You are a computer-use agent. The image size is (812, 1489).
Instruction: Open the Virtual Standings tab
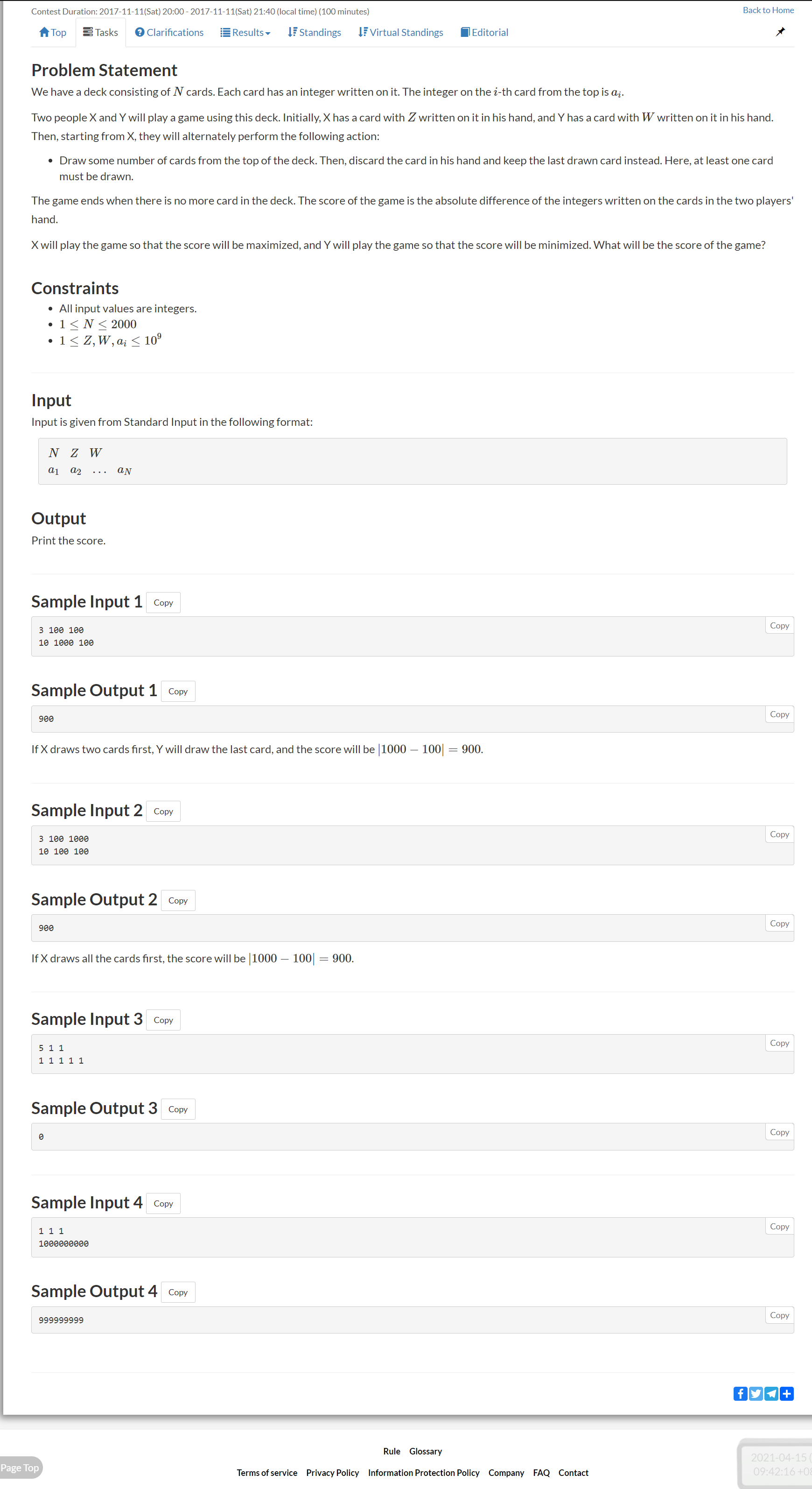[x=401, y=32]
